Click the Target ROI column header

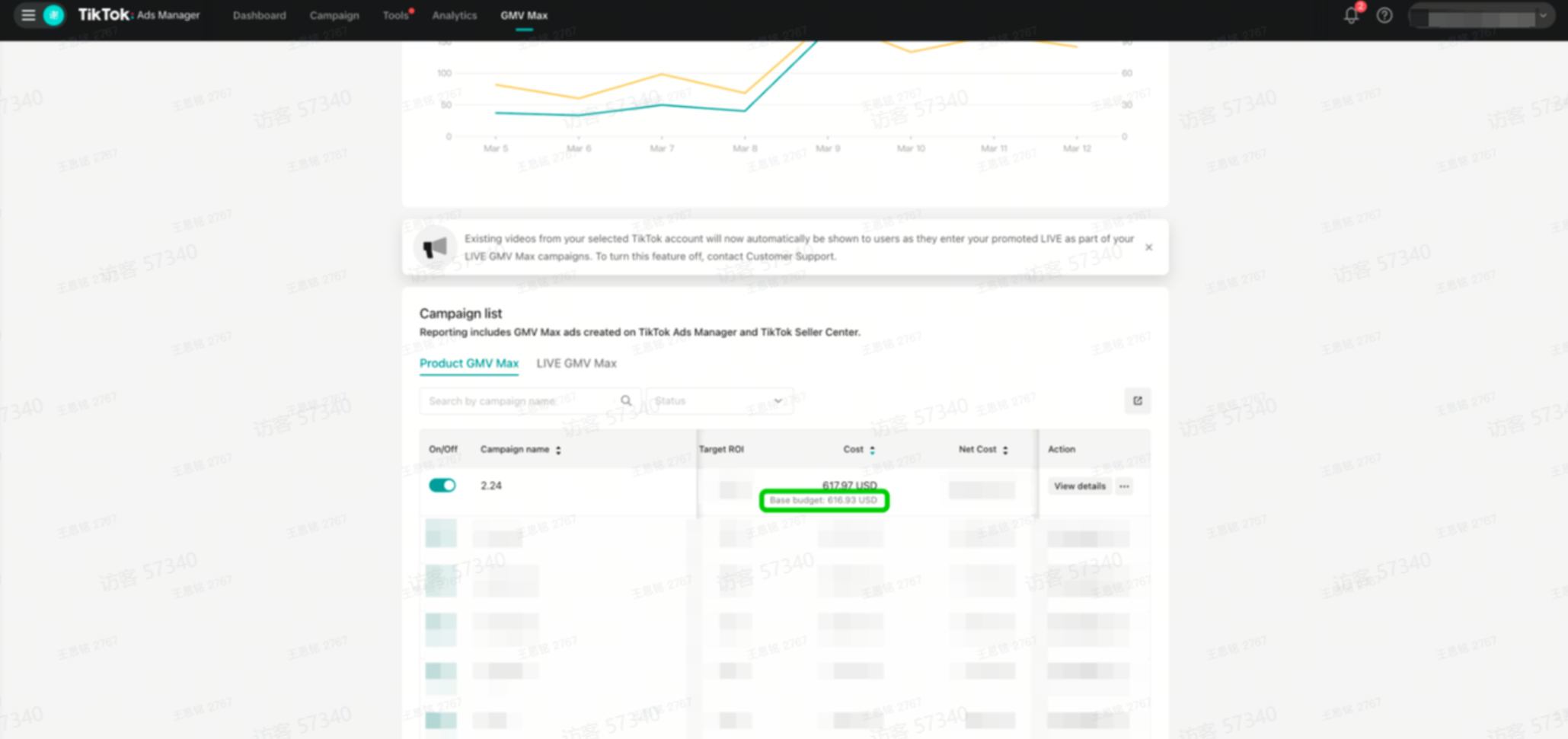point(721,450)
